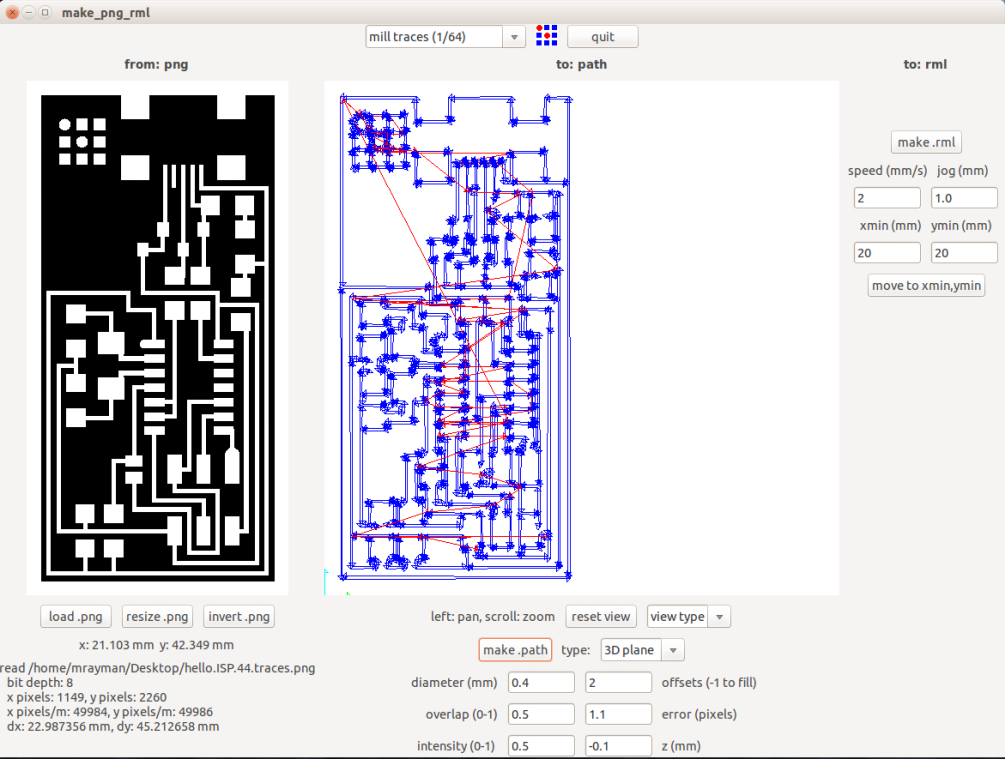
Task: Click the quit button
Action: pyautogui.click(x=602, y=37)
